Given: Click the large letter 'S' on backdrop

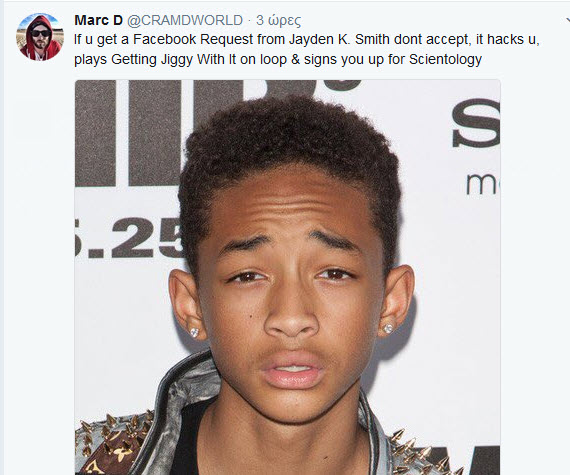Looking at the screenshot, I should click(476, 123).
